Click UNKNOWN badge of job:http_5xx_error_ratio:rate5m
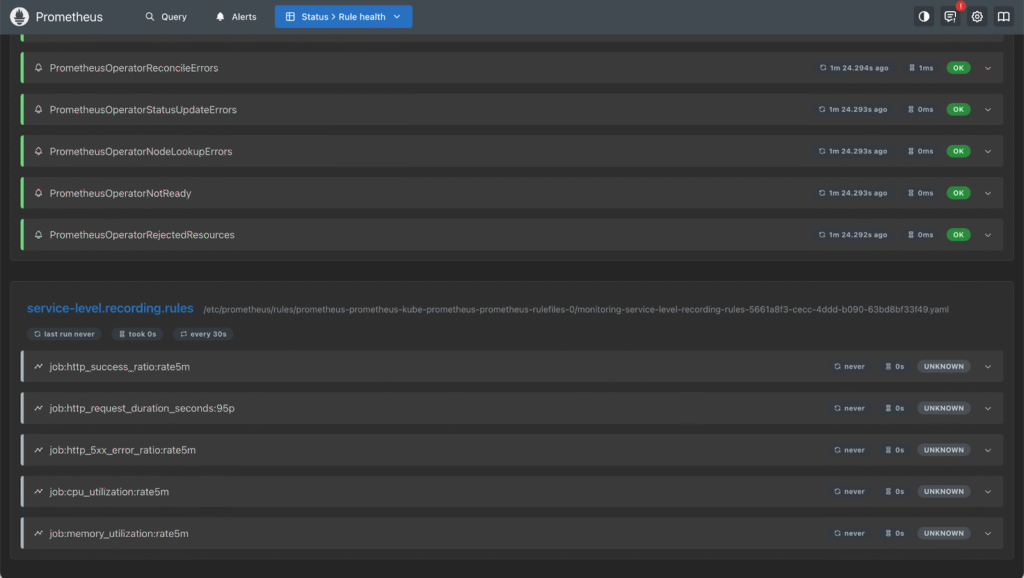This screenshot has width=1024, height=578. (944, 450)
